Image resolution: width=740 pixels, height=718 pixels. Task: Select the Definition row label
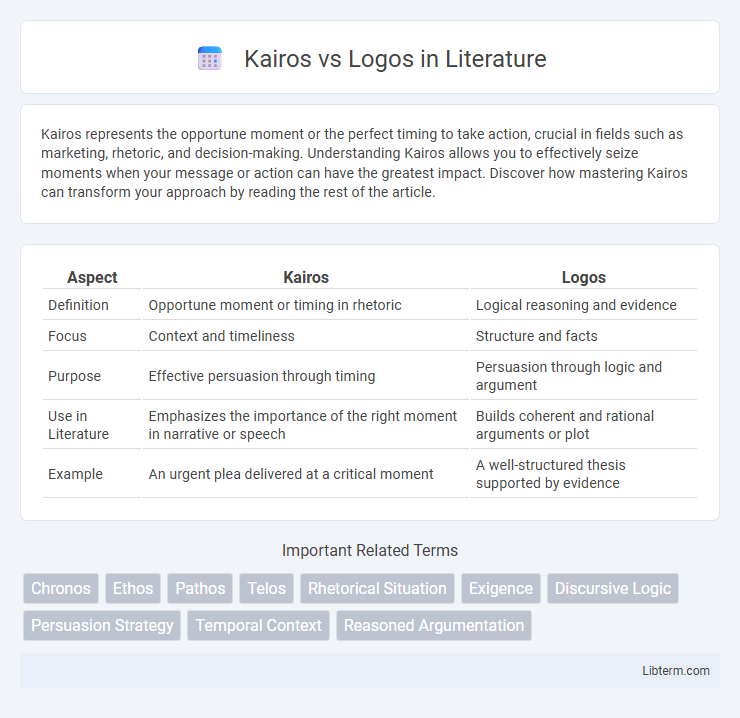[x=78, y=305]
